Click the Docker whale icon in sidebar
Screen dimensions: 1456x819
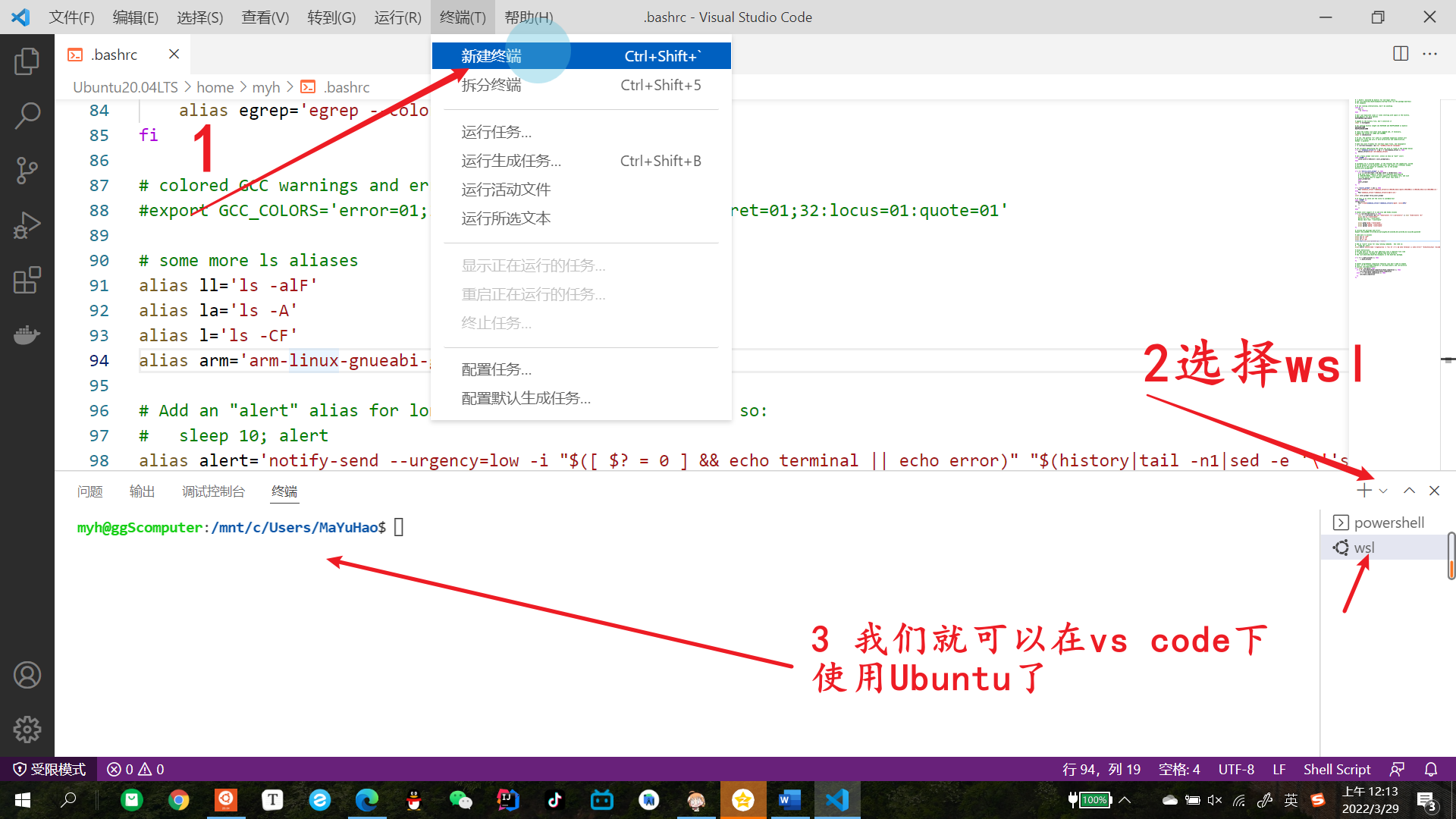tap(27, 334)
